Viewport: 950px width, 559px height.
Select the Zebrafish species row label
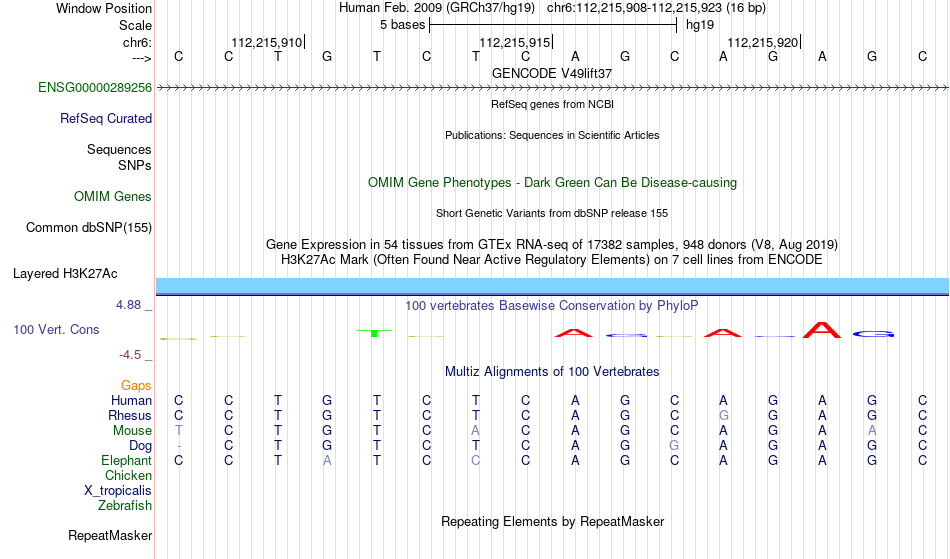coord(125,506)
